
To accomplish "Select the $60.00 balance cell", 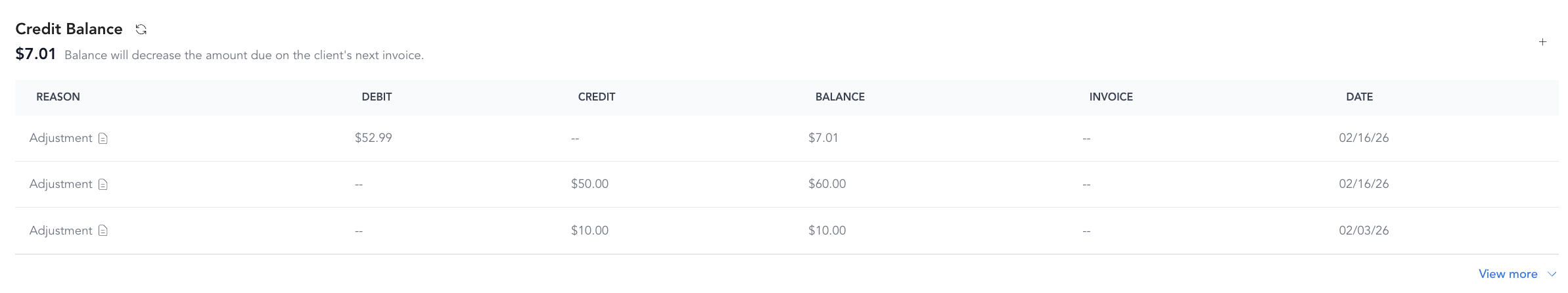I will 827,184.
